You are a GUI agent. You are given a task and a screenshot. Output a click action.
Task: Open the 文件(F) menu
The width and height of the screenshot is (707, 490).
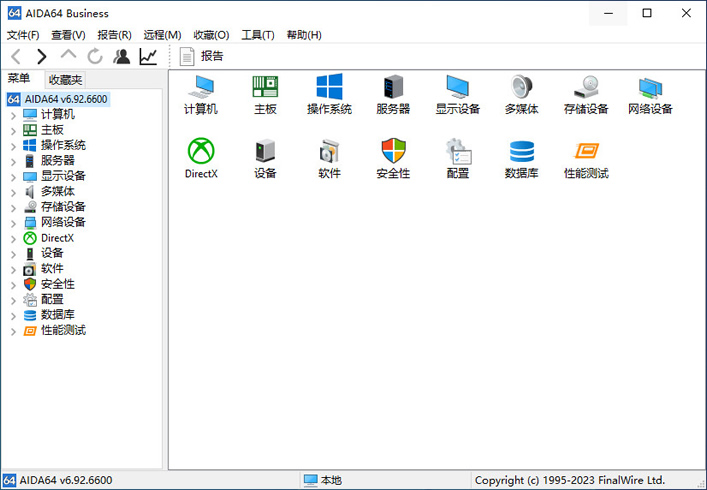(x=23, y=35)
